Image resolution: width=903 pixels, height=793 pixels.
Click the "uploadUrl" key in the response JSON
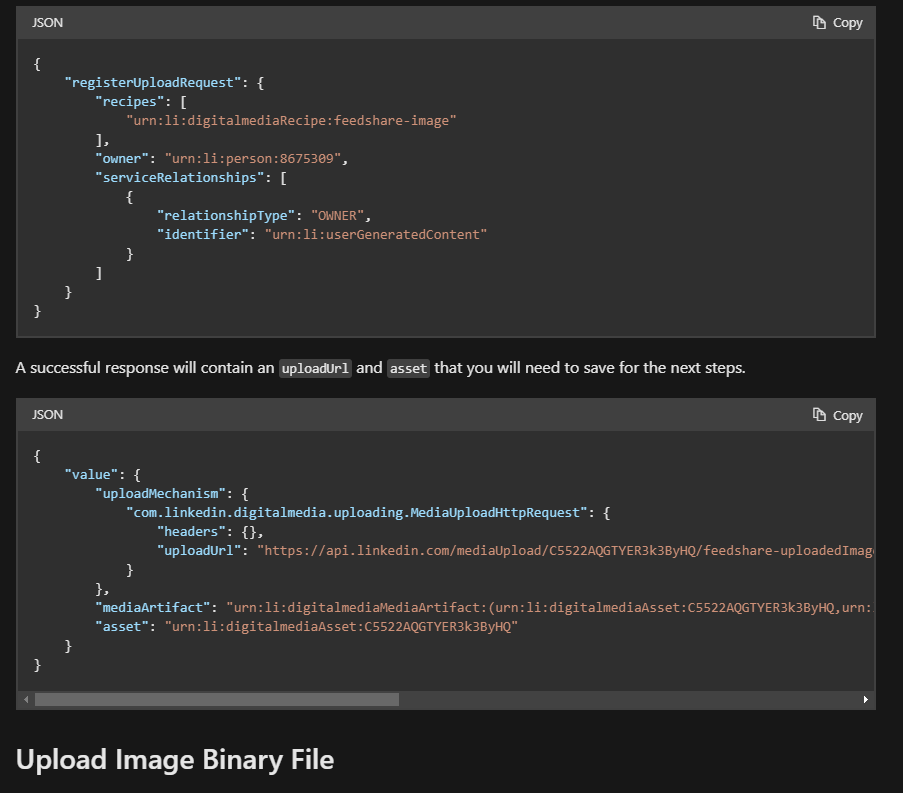pos(199,551)
